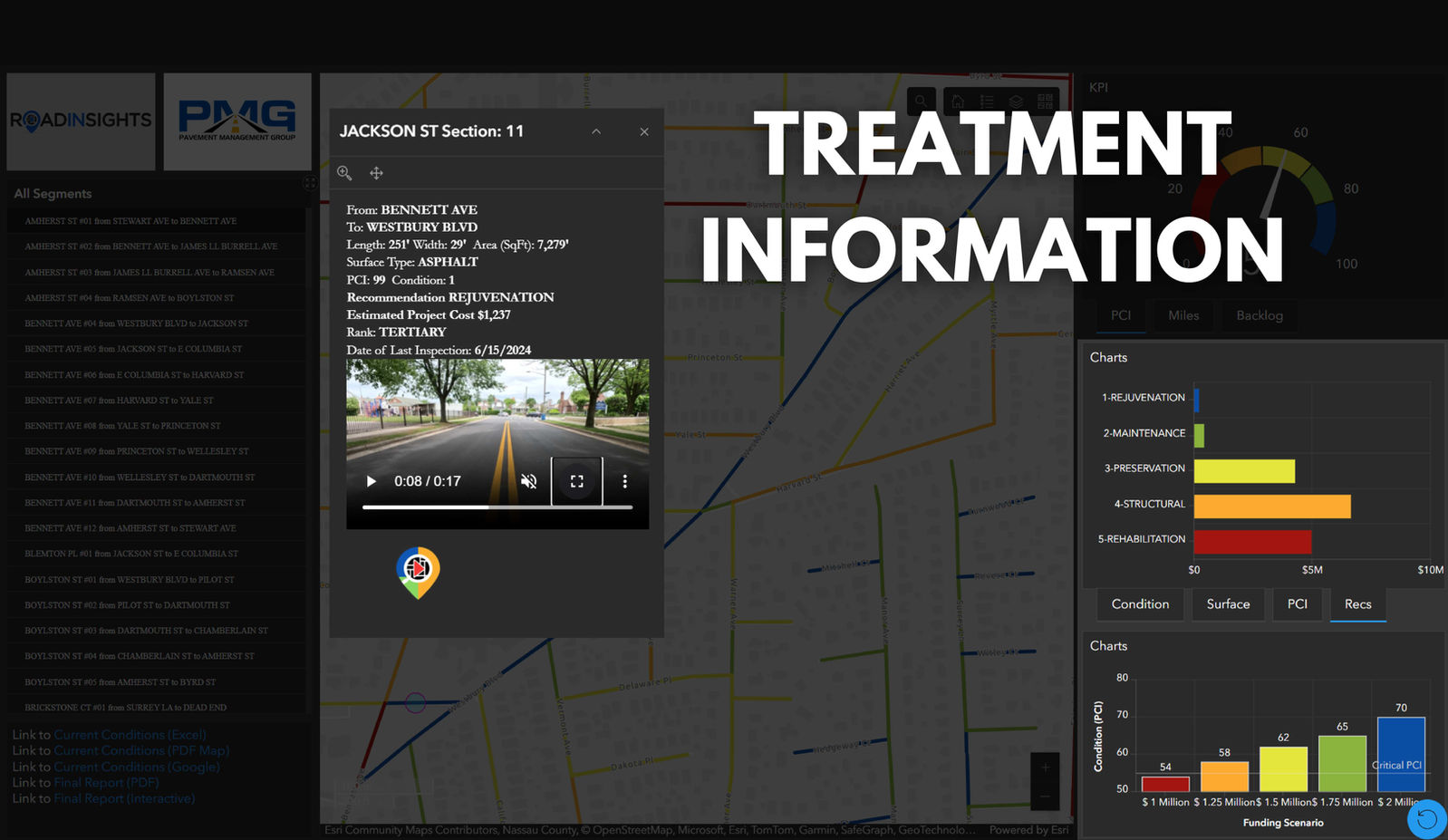Click the pan-to icon in the popup
This screenshot has width=1448, height=840.
pos(376,173)
